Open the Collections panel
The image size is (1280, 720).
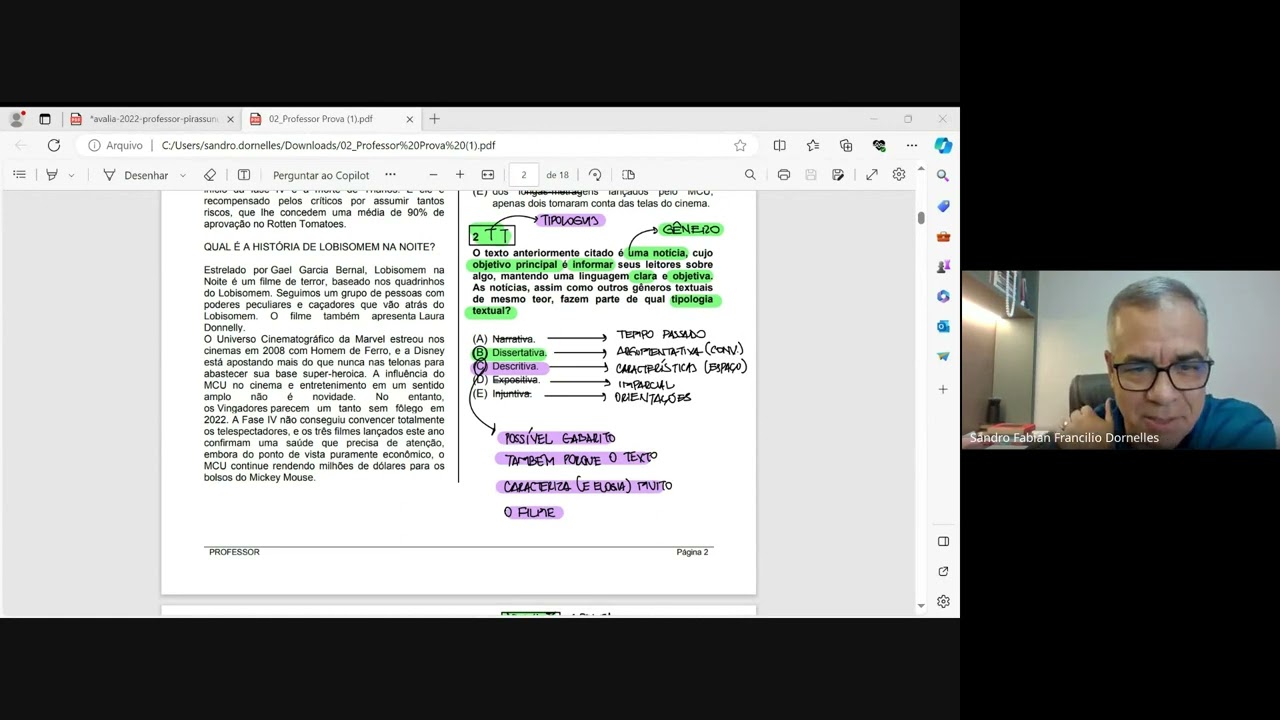click(x=846, y=145)
